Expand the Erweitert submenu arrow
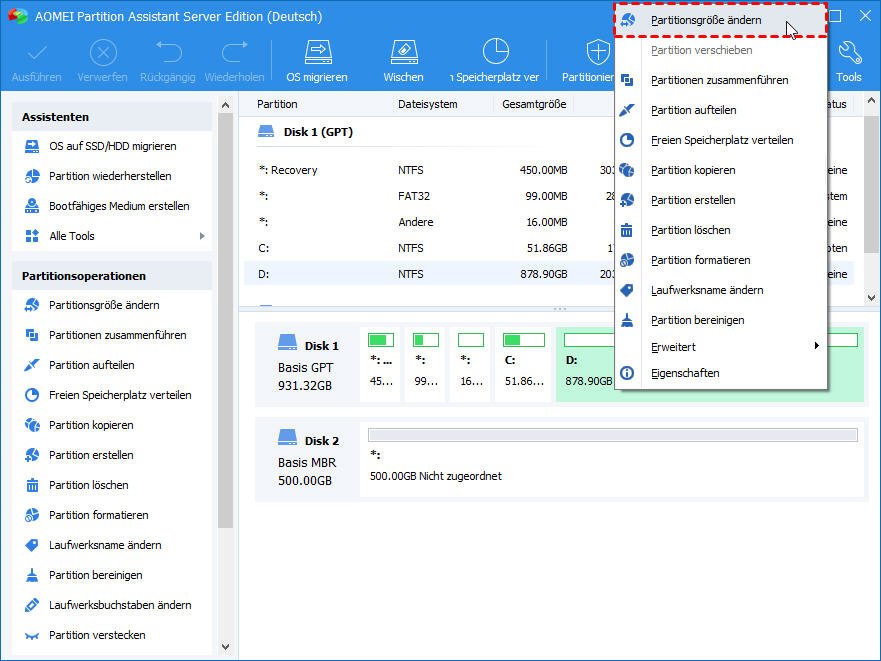Screen dimensions: 881x661 coord(816,346)
